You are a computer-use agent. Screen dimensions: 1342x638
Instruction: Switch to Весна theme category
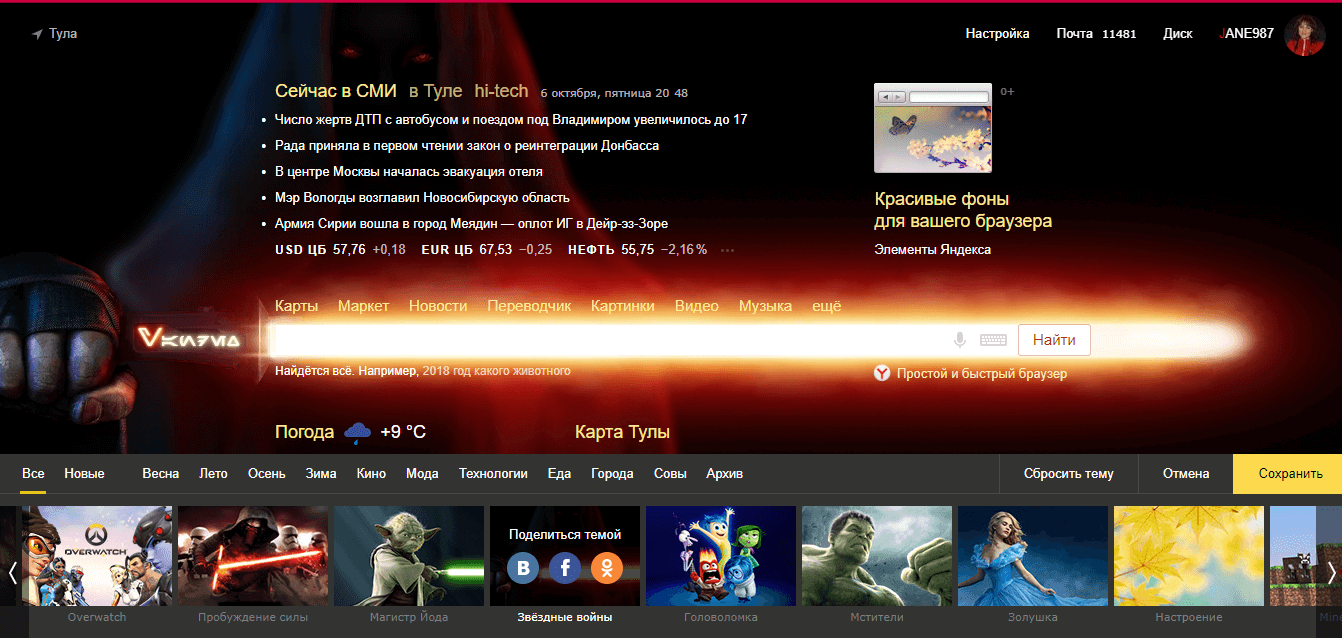[161, 474]
